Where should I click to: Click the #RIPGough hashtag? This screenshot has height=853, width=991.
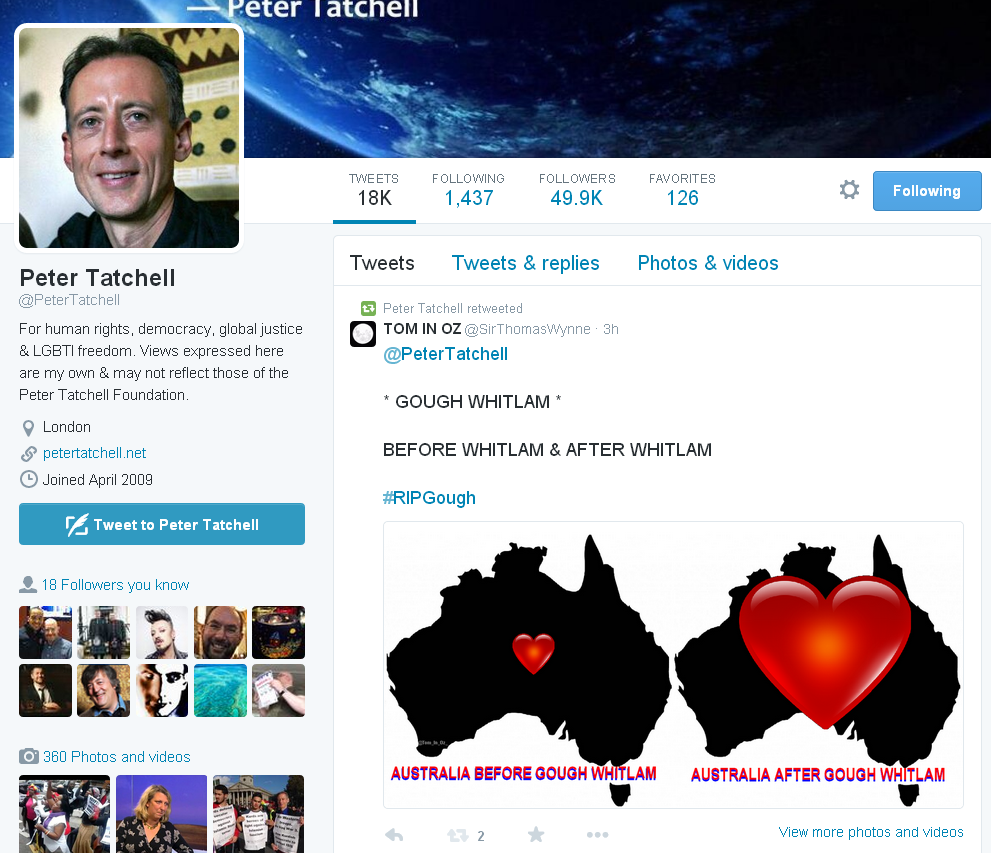[x=429, y=498]
